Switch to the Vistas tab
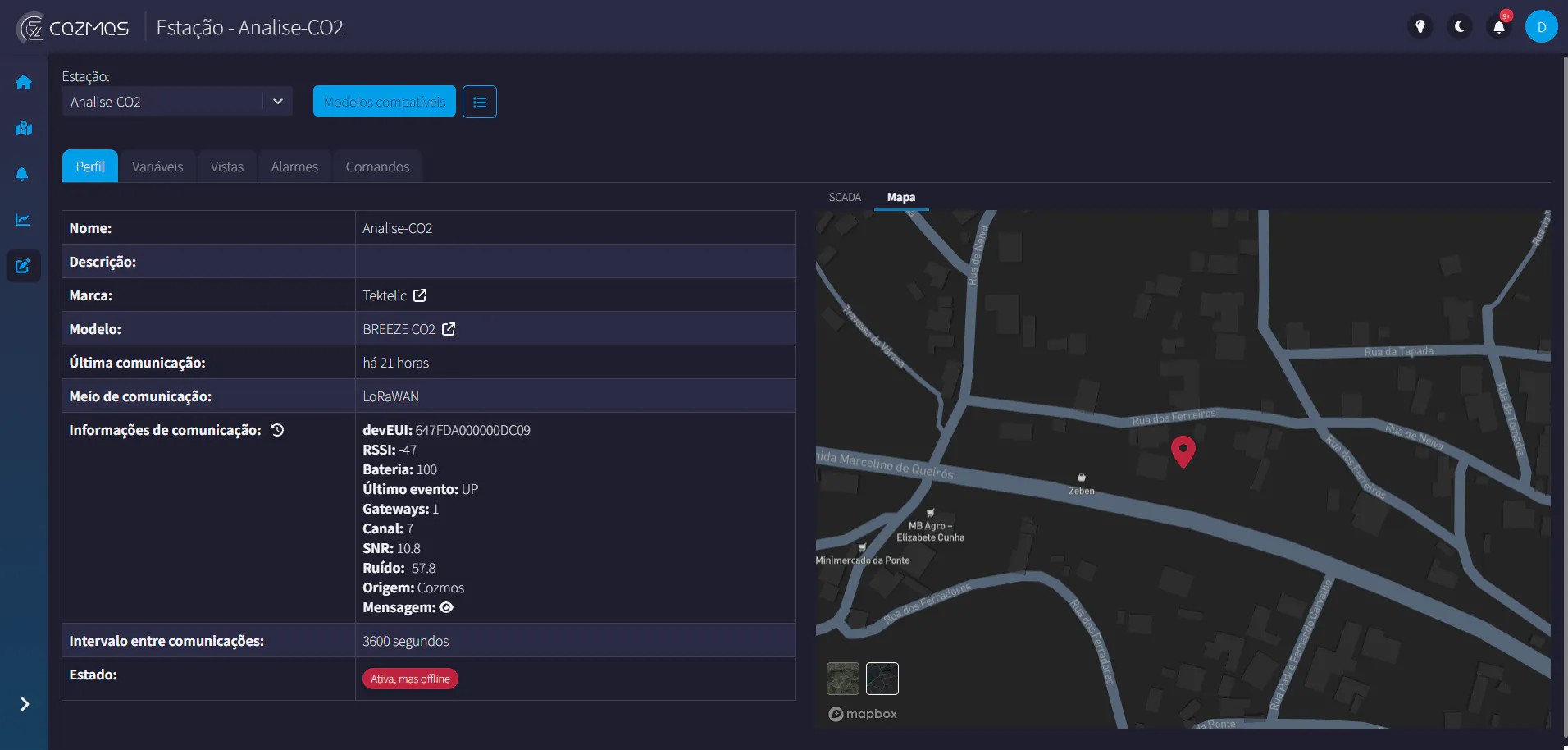This screenshot has height=750, width=1568. 227,167
